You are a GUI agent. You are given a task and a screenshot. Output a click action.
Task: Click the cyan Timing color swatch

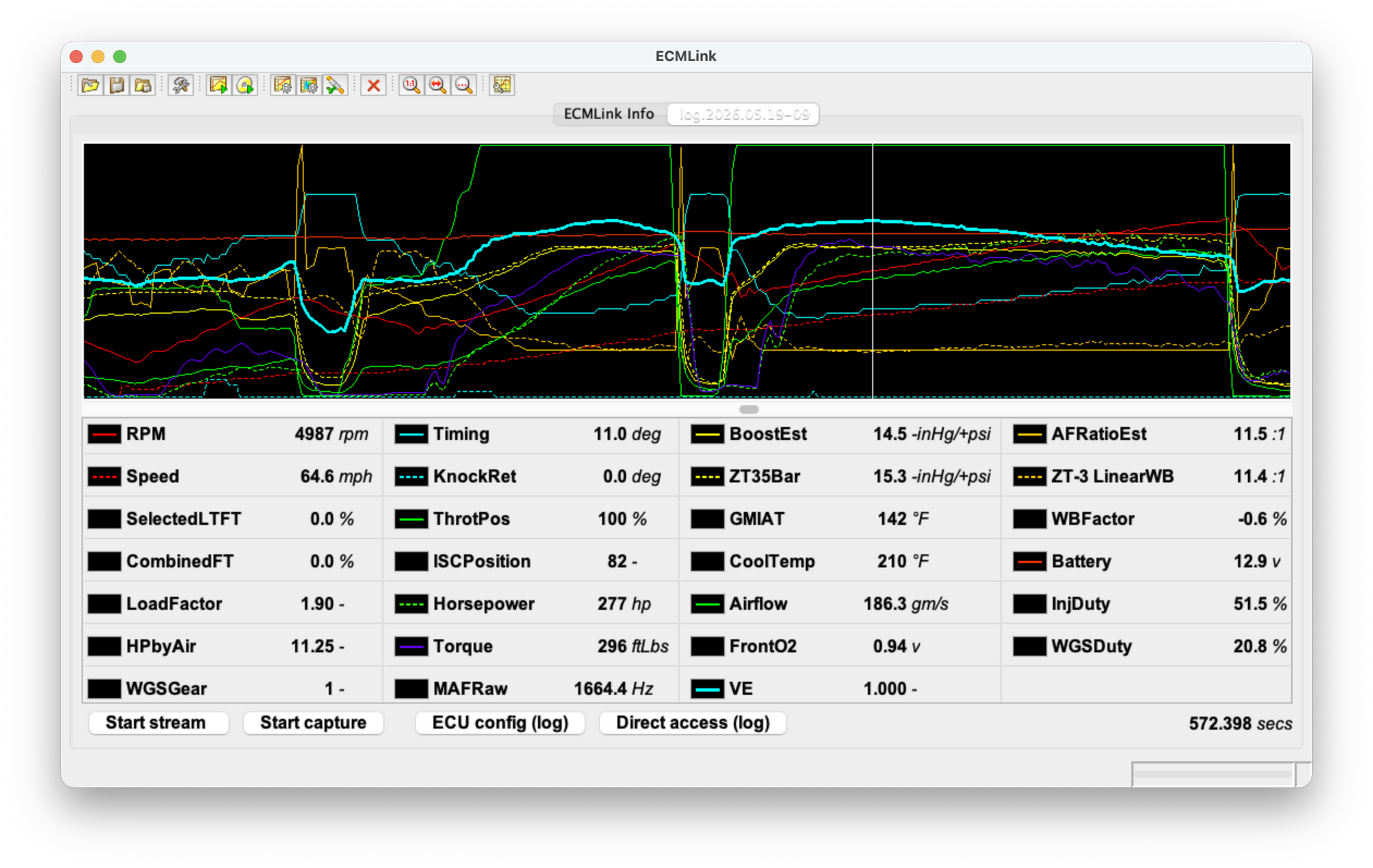pyautogui.click(x=411, y=434)
